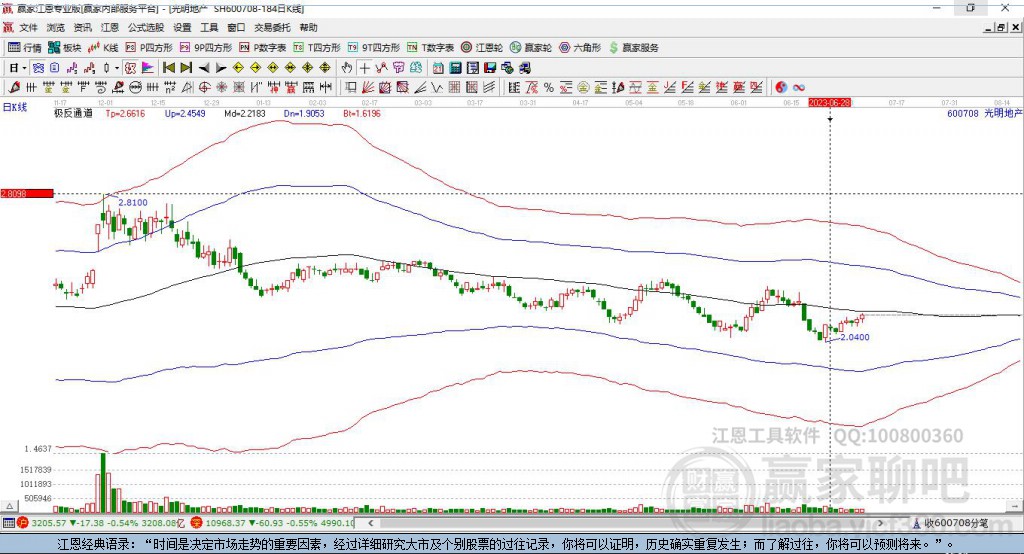Click the n² cycle lines tool

[170, 88]
